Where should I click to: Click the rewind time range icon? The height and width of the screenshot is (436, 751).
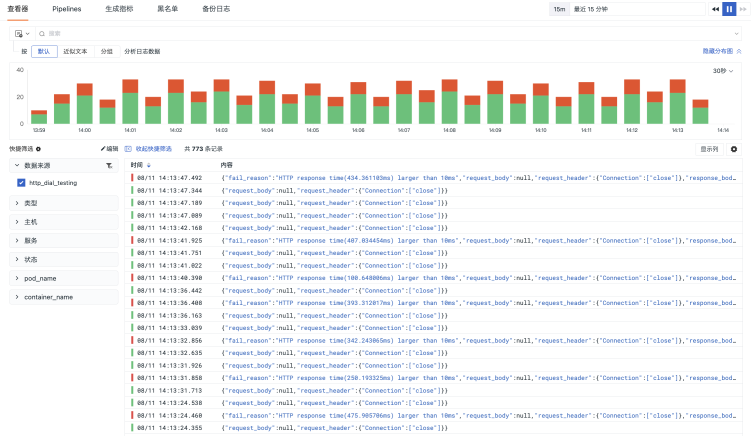coord(715,9)
